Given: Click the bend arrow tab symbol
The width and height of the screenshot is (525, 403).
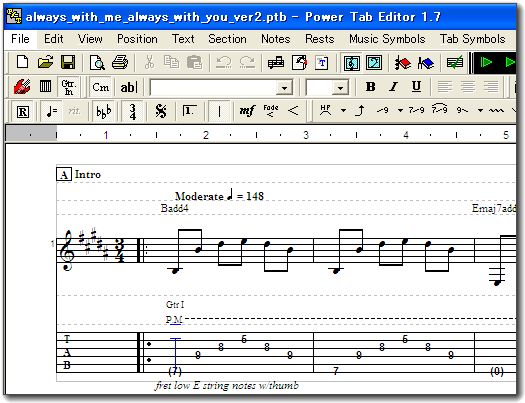Looking at the screenshot, I should (360, 110).
